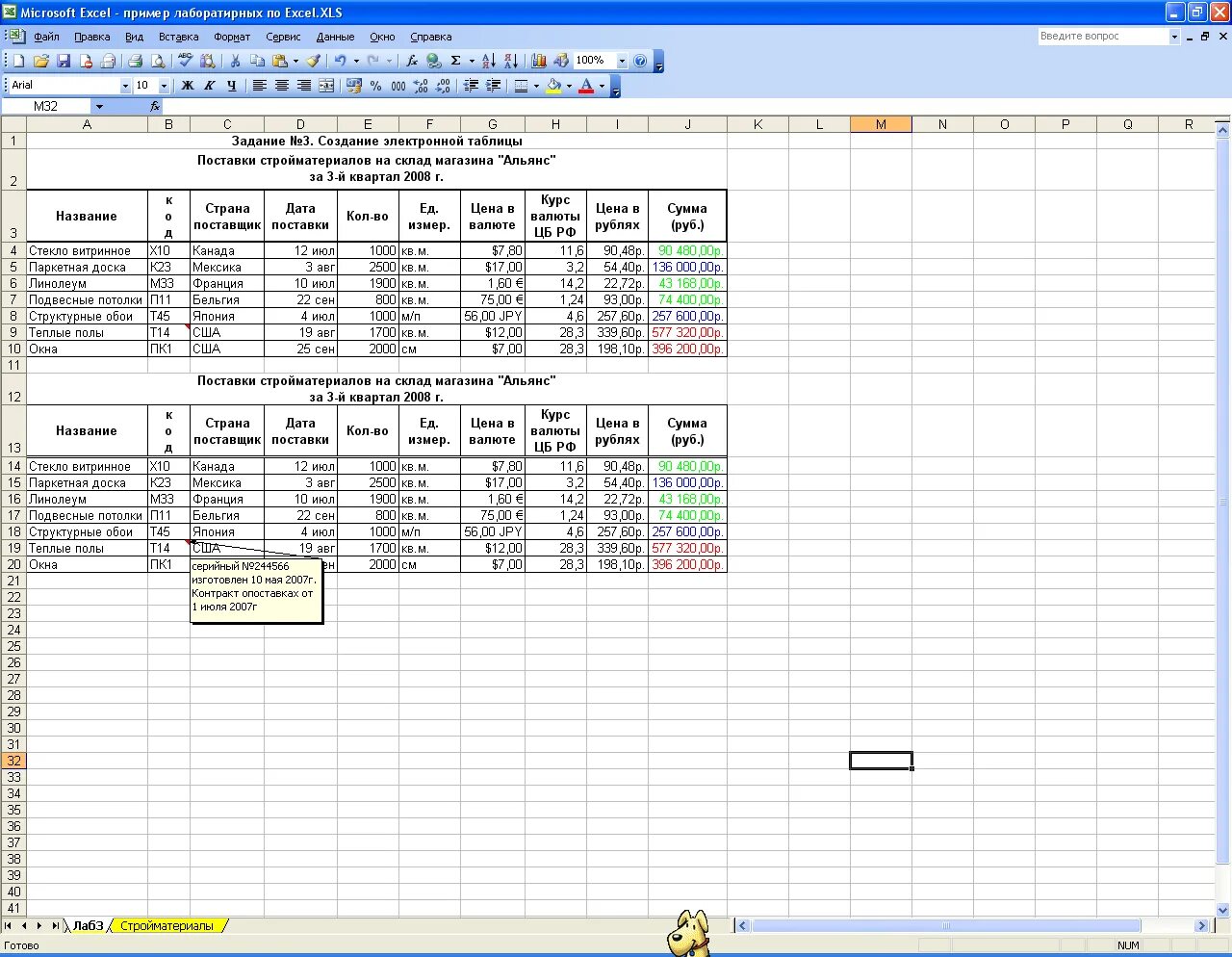
Task: Toggle Bold (Ж) formatting
Action: tap(188, 86)
